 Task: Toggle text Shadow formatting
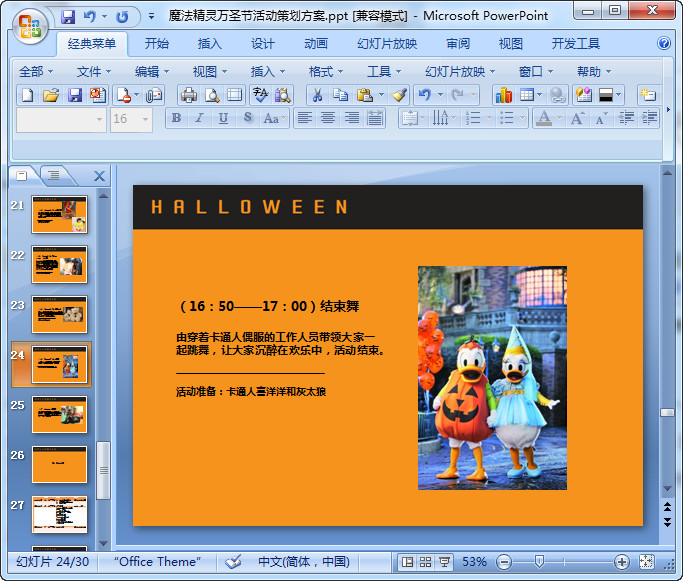click(x=247, y=118)
